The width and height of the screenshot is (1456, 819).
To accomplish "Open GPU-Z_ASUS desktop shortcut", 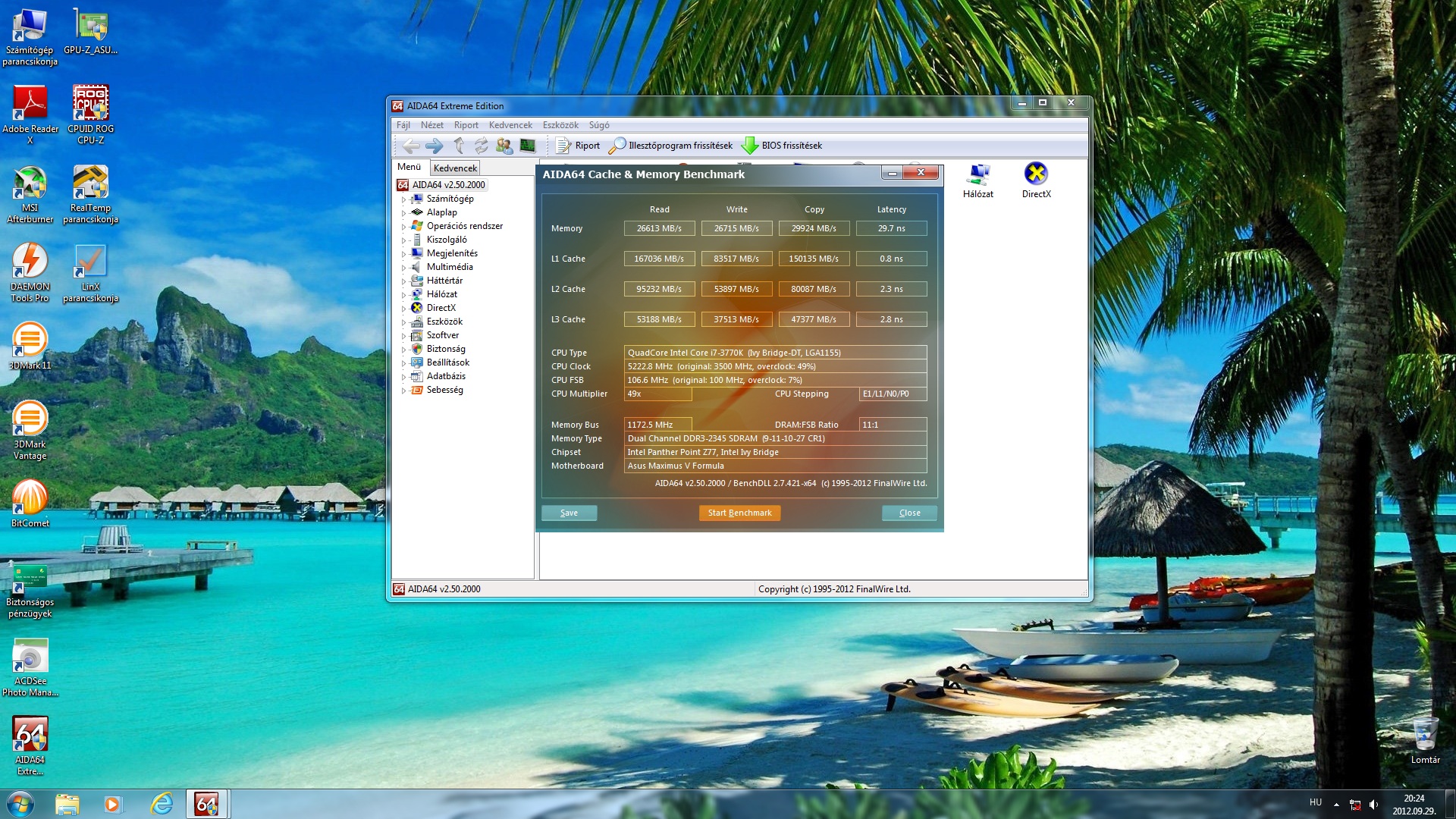I will pos(90,32).
